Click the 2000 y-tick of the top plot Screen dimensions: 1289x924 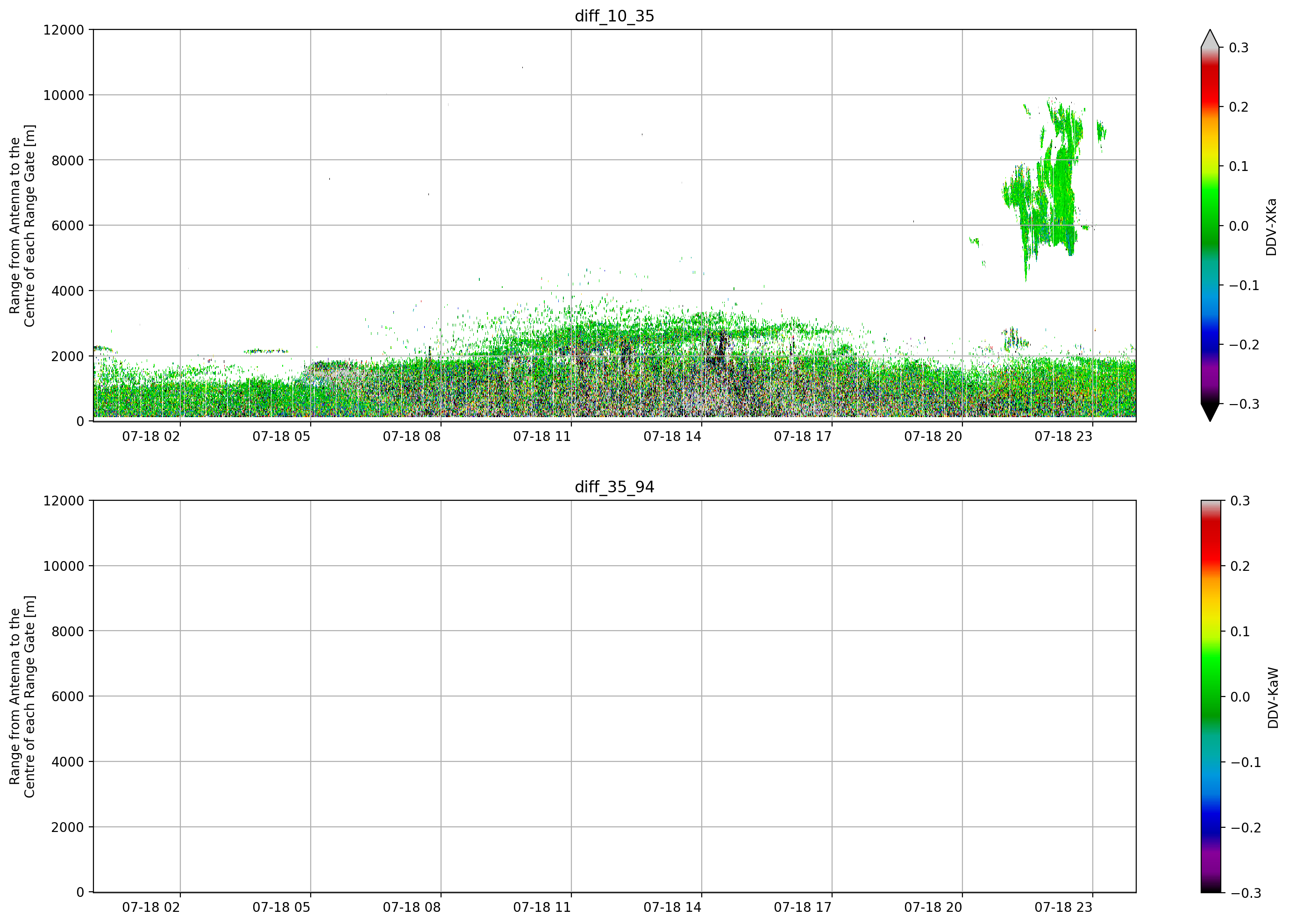[68, 356]
